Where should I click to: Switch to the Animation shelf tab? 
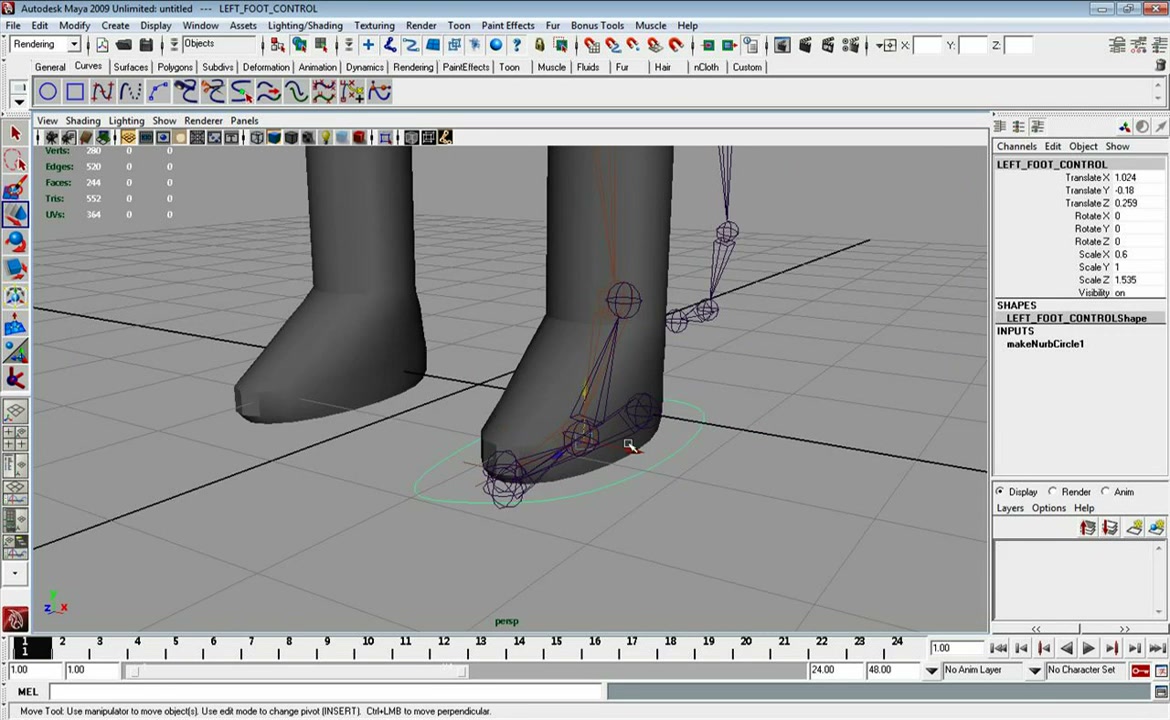pos(317,66)
